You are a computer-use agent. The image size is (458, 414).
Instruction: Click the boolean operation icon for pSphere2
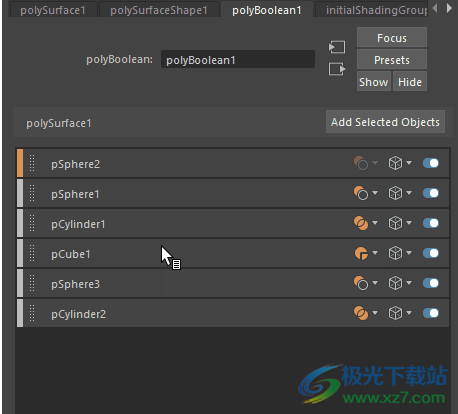pyautogui.click(x=361, y=163)
